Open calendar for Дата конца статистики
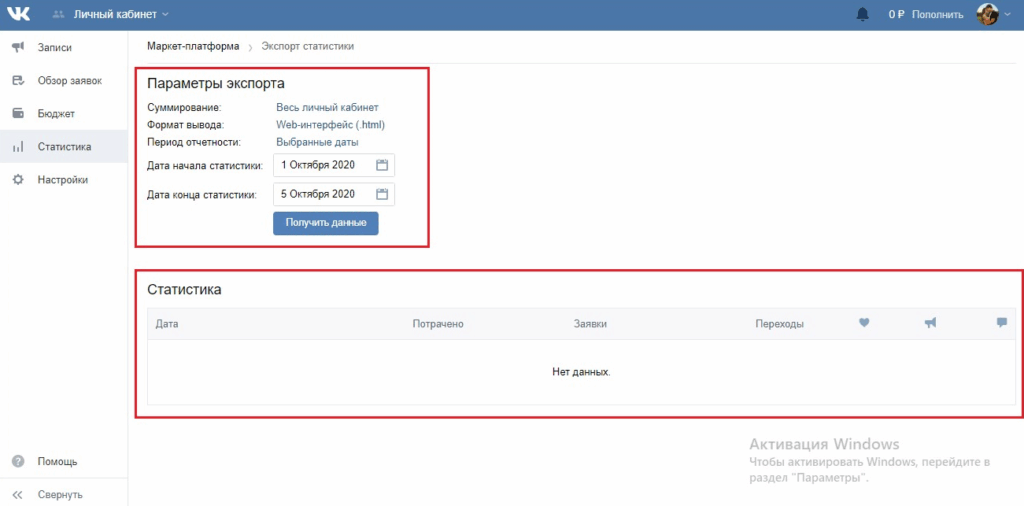 pos(382,194)
